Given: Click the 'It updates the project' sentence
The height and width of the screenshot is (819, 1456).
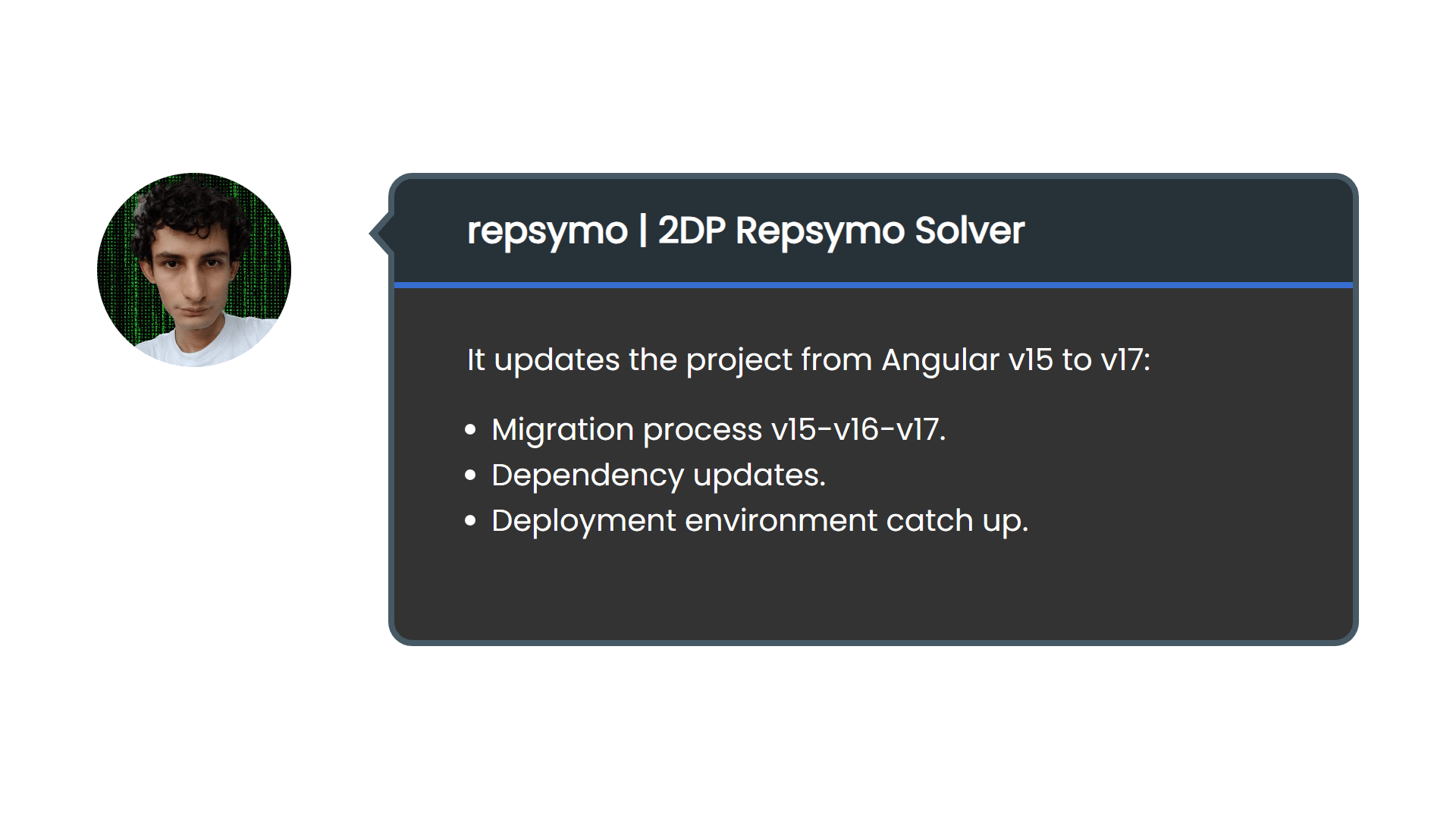Looking at the screenshot, I should pyautogui.click(x=629, y=359).
